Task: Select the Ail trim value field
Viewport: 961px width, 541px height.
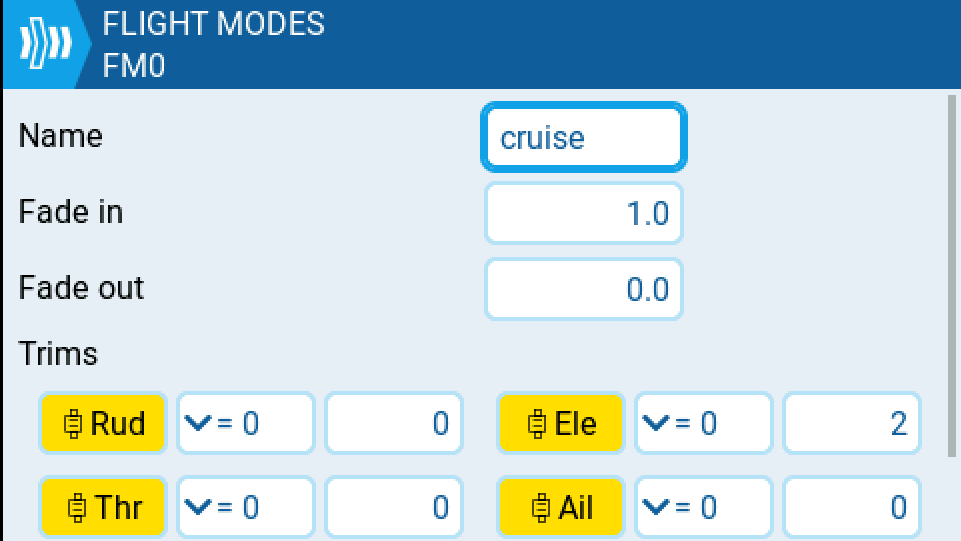Action: [x=852, y=507]
